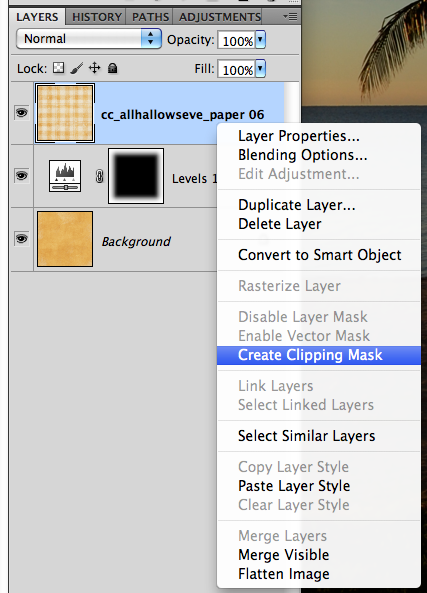The height and width of the screenshot is (593, 427).
Task: Select Duplicate Layer... in the menu
Action: 297,205
